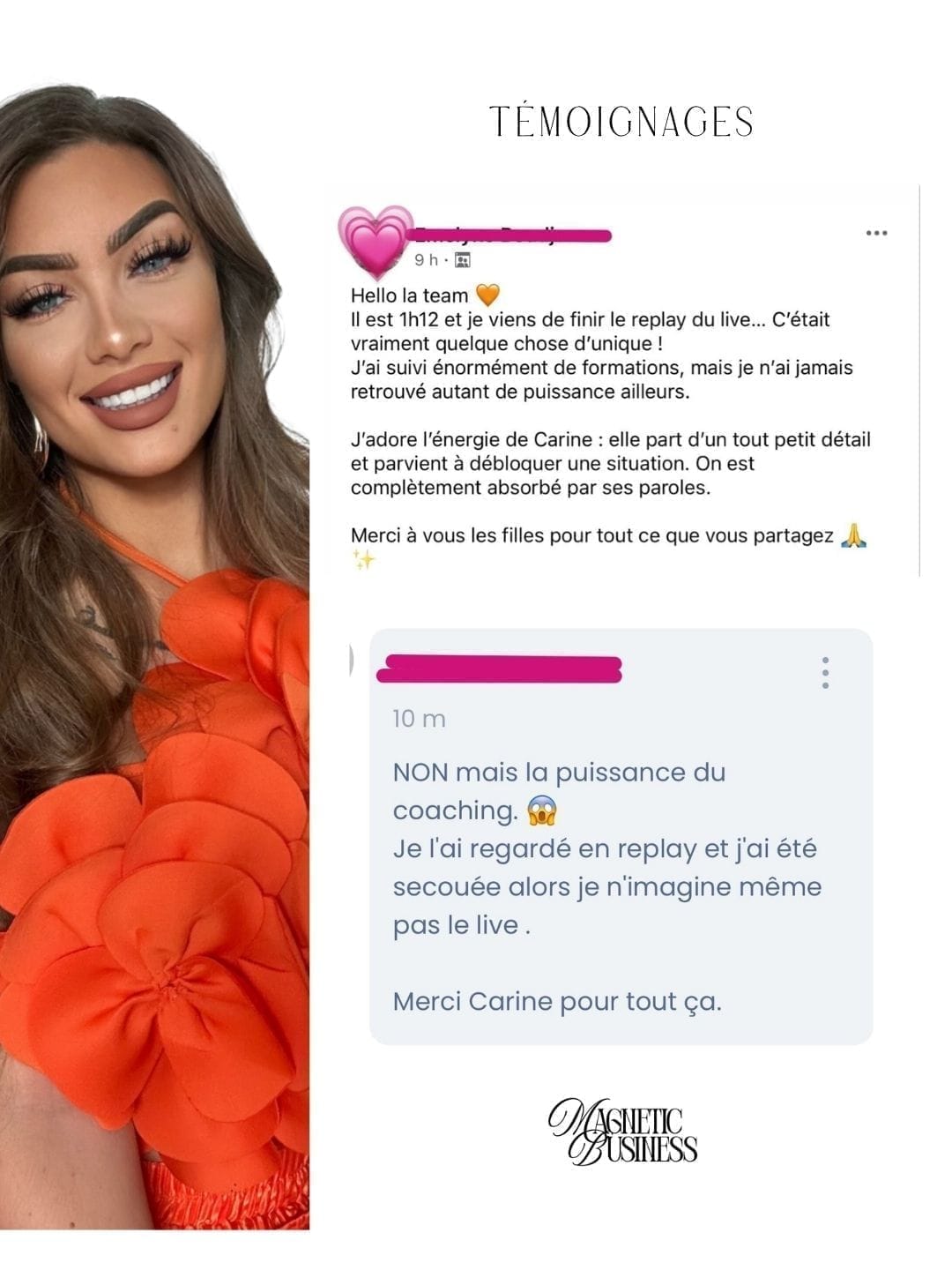952x1270 pixels.
Task: Click the line NON mais la puissance du
Action: tap(559, 773)
